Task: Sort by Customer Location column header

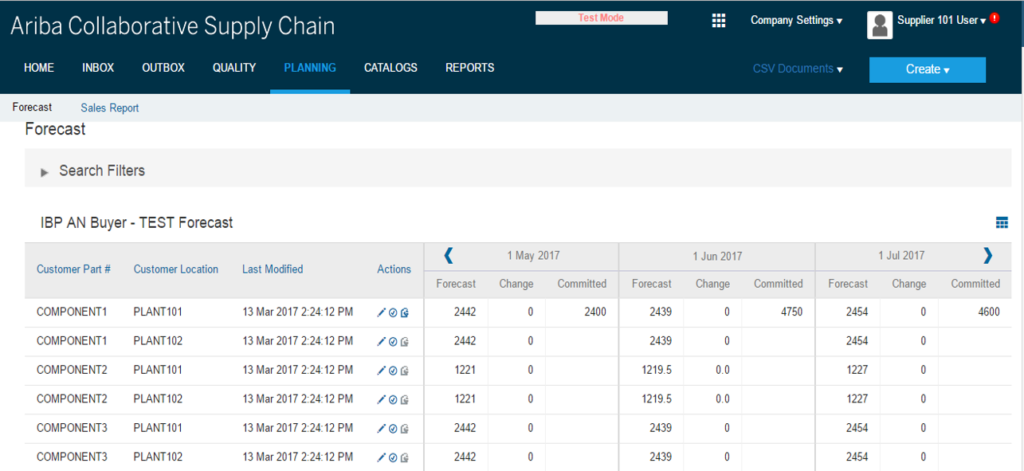Action: click(176, 269)
